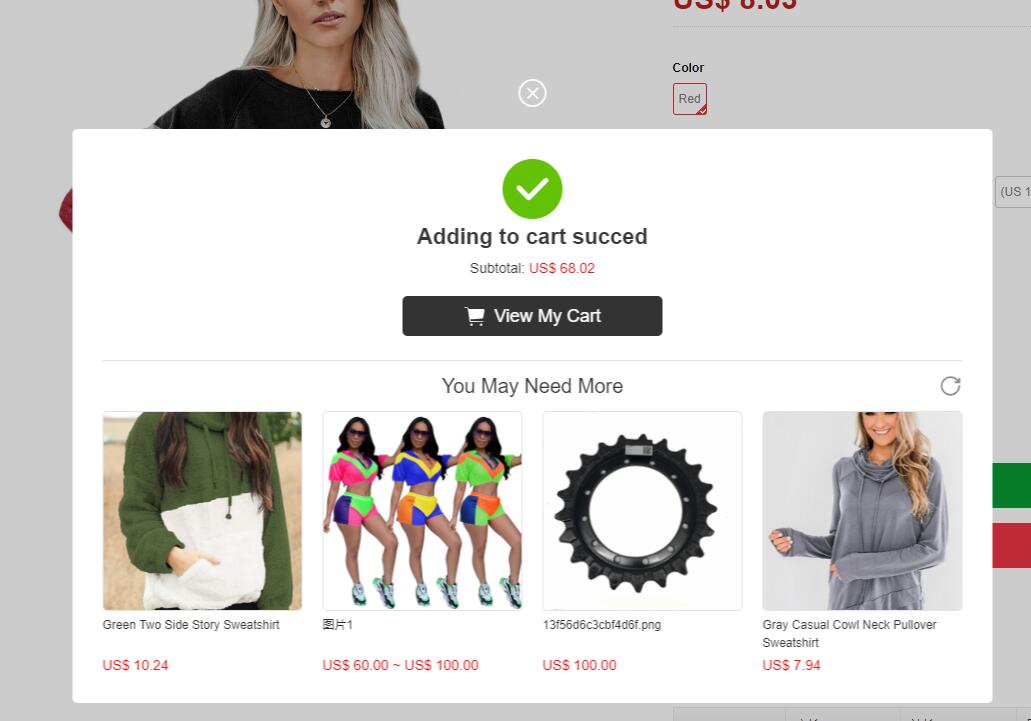Click the Subtotal US$ 68.02 amount
This screenshot has height=721, width=1031.
[x=562, y=268]
